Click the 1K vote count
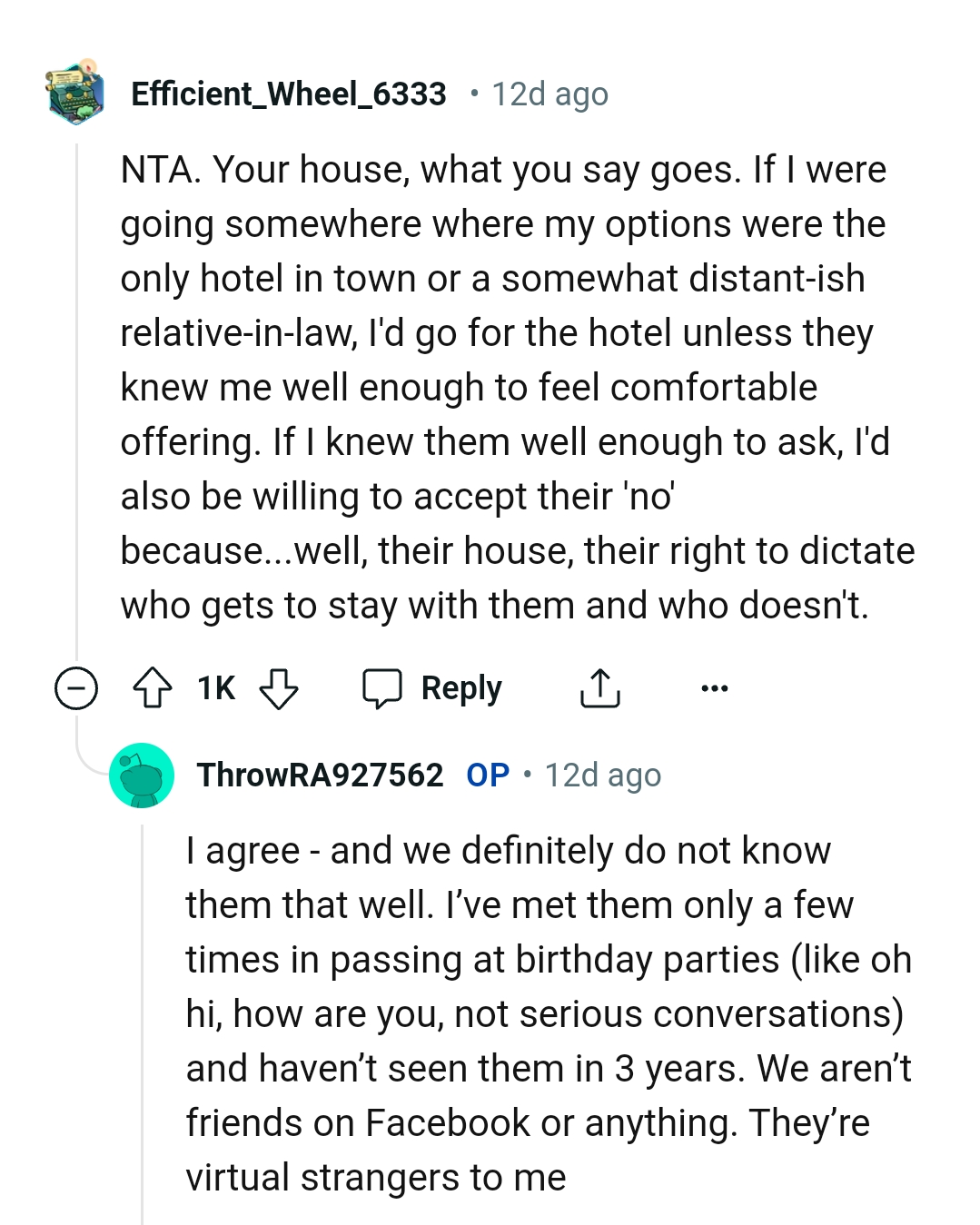 coord(216,688)
